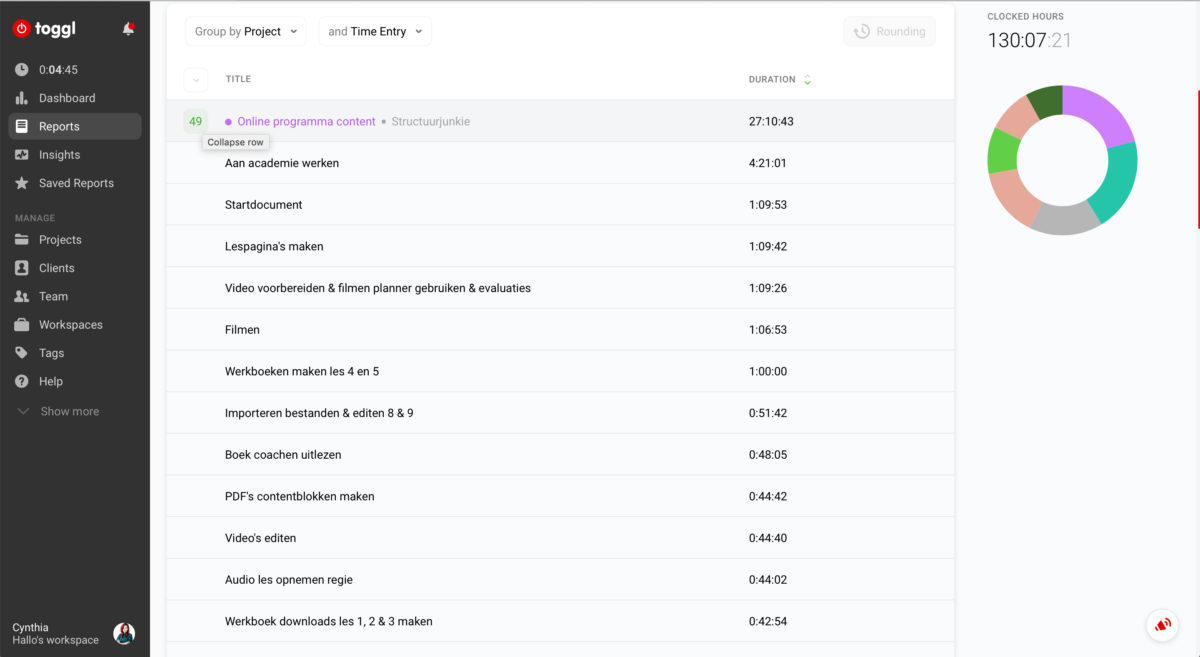Open the floating Toggl button icon
Screen dimensions: 1200x657
click(1162, 625)
